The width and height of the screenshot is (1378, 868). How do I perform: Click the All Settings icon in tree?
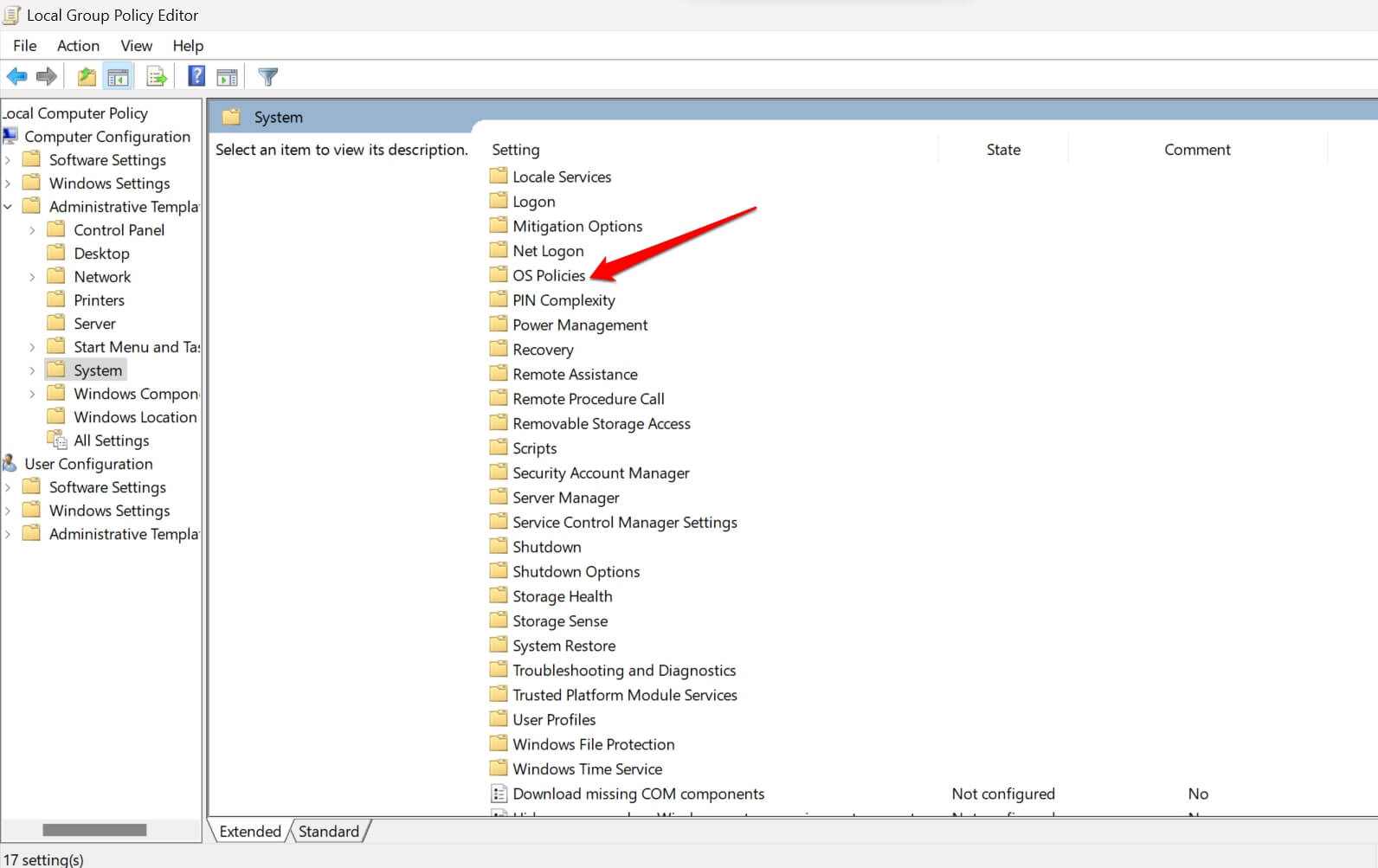[57, 440]
